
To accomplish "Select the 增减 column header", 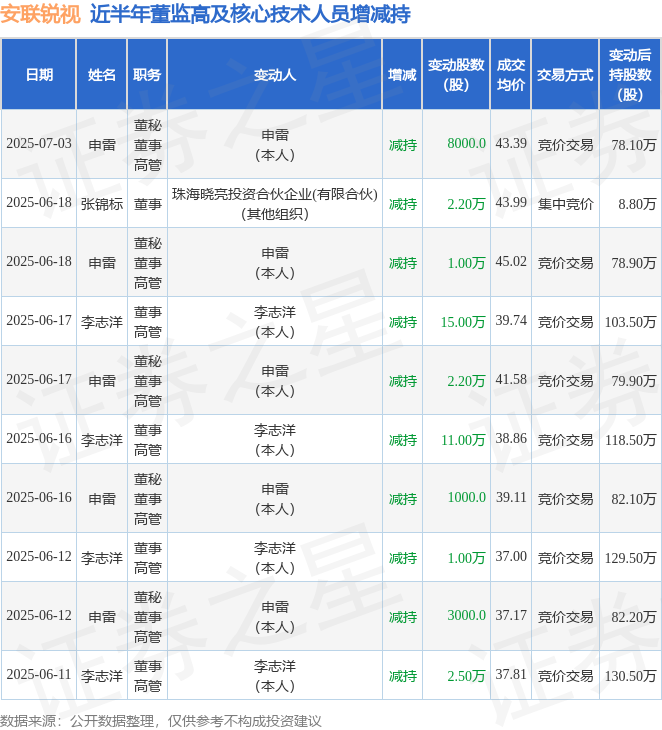I will tap(402, 75).
